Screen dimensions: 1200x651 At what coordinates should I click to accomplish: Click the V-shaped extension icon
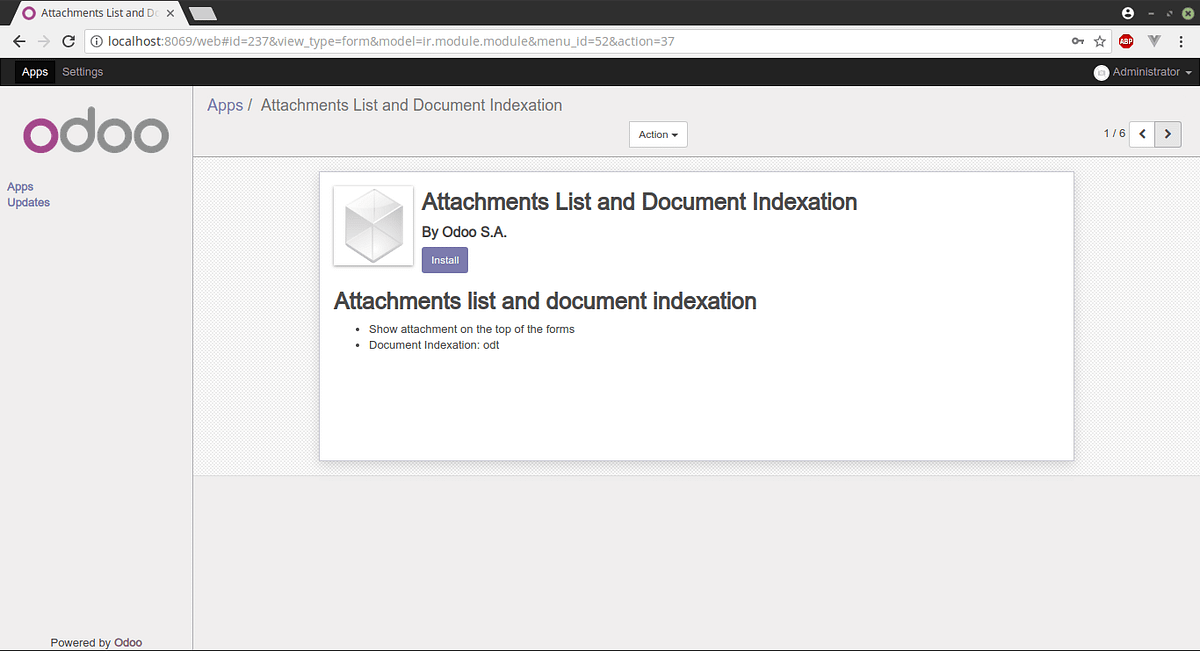tap(1155, 41)
